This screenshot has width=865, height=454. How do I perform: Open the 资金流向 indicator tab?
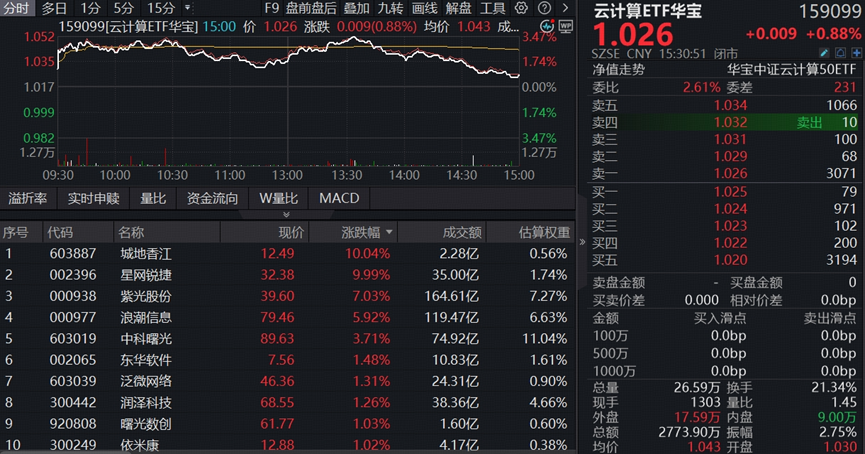212,199
